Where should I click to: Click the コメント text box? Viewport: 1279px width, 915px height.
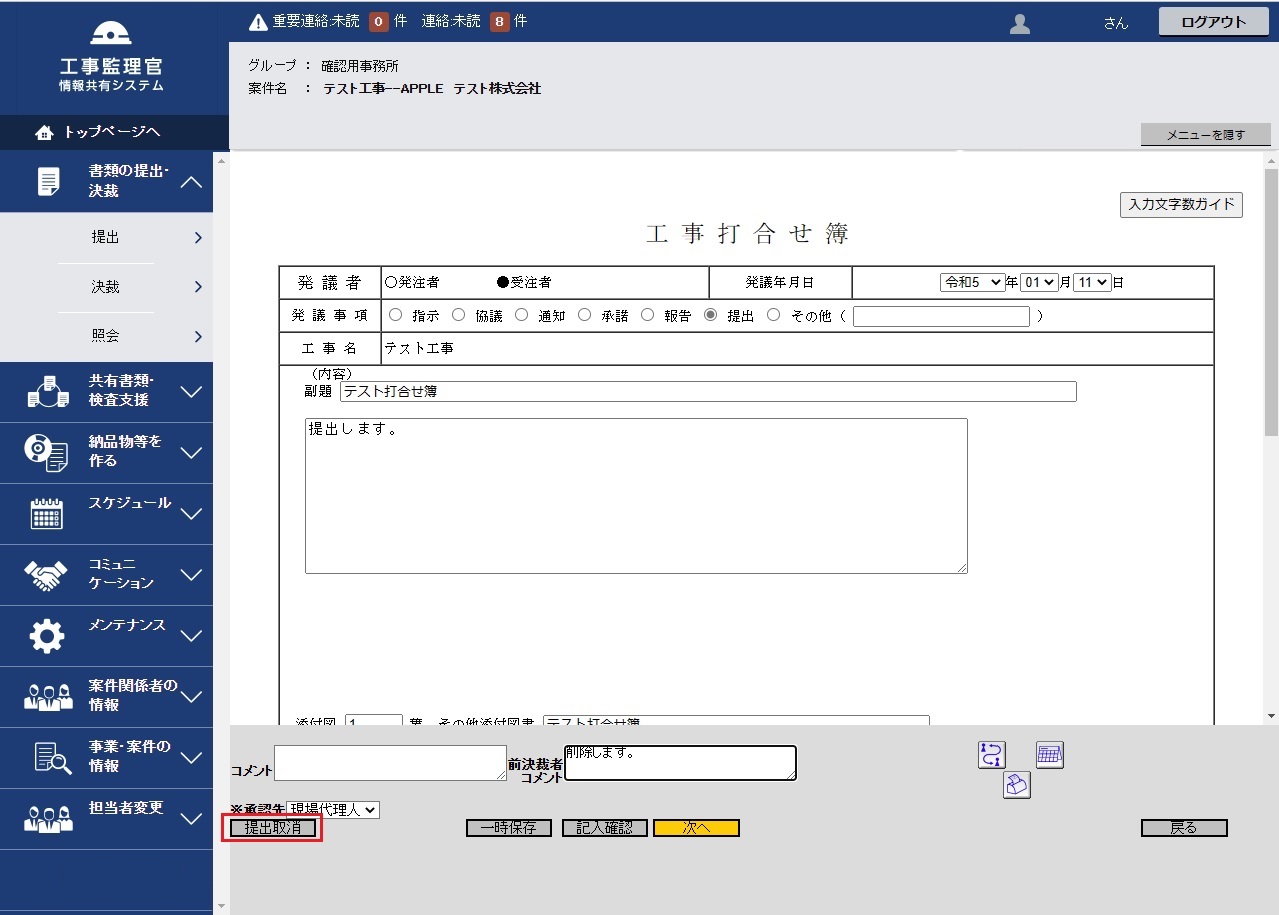[x=391, y=763]
